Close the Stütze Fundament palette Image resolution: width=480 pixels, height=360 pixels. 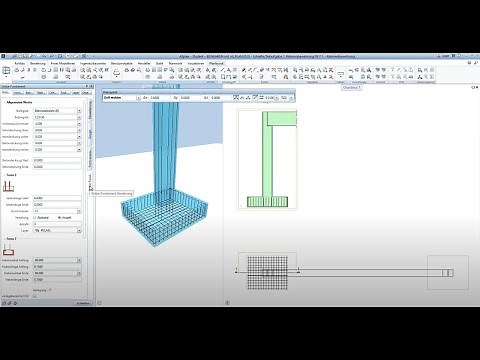91,86
